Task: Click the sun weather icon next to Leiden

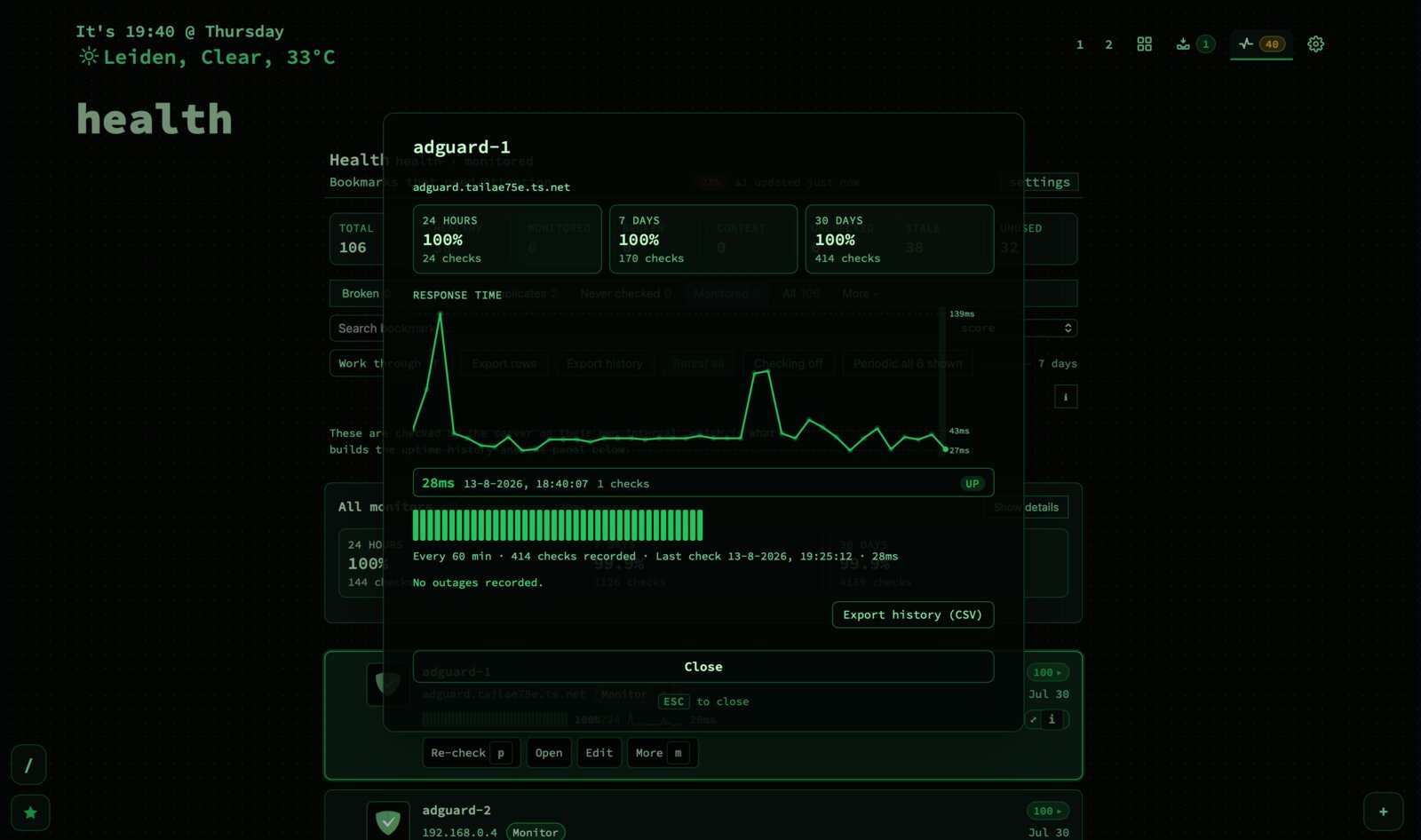Action: 89,57
